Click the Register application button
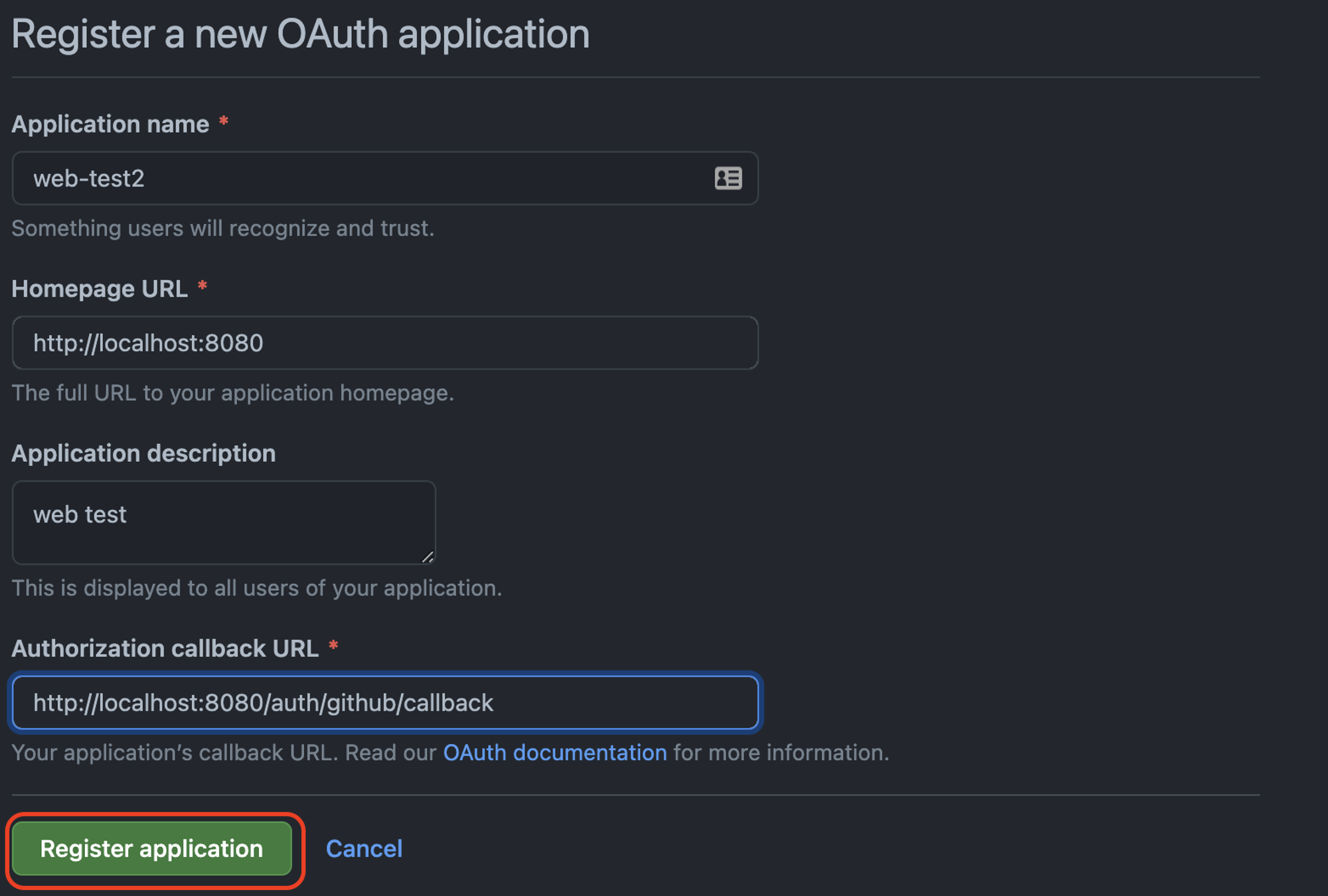 point(152,848)
